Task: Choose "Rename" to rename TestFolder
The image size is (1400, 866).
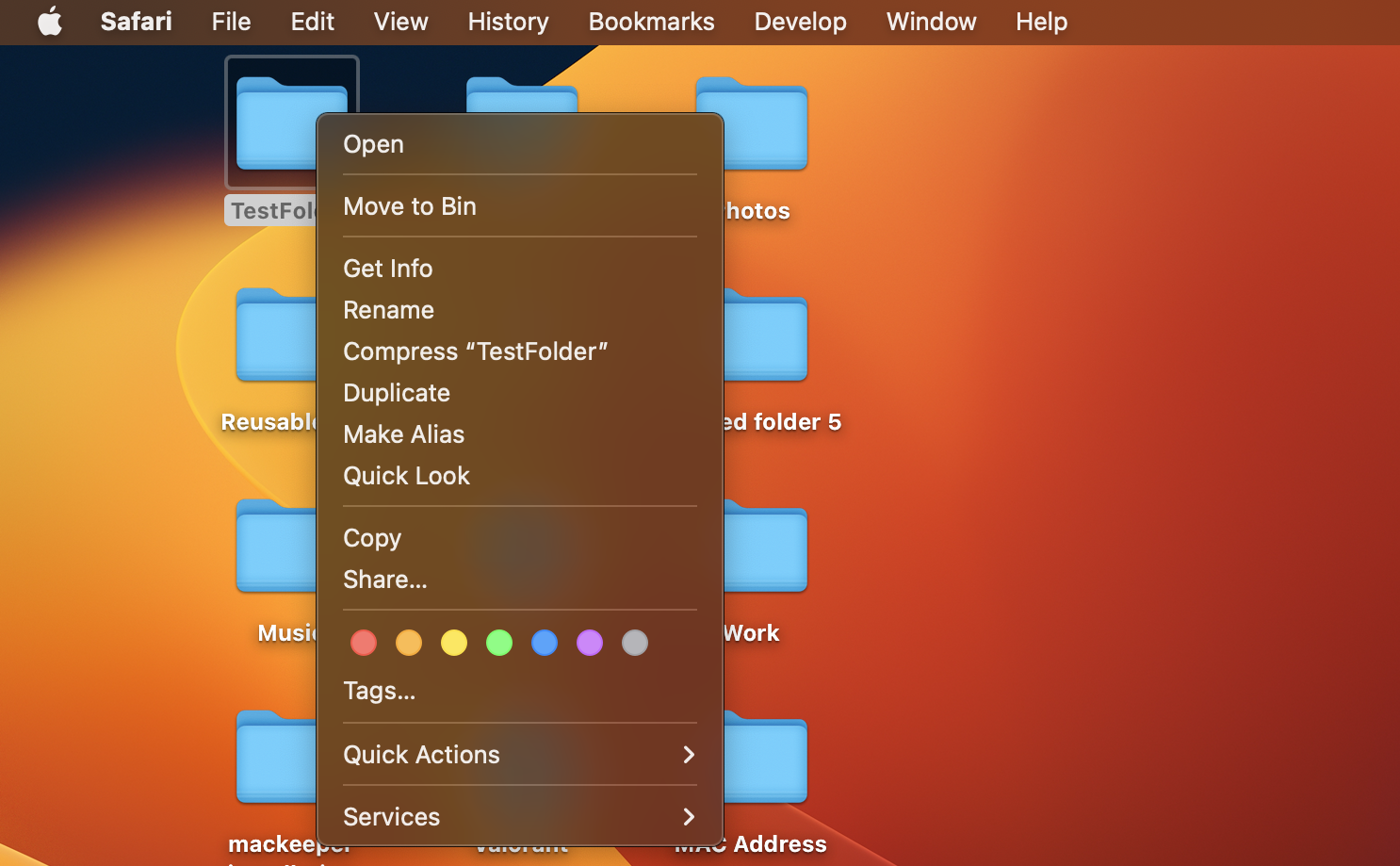Action: click(388, 309)
